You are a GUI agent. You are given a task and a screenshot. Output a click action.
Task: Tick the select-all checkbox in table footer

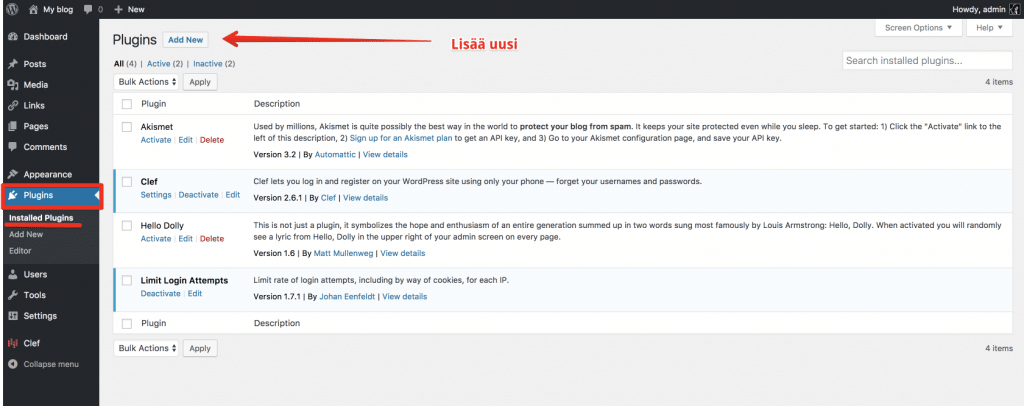pos(127,324)
